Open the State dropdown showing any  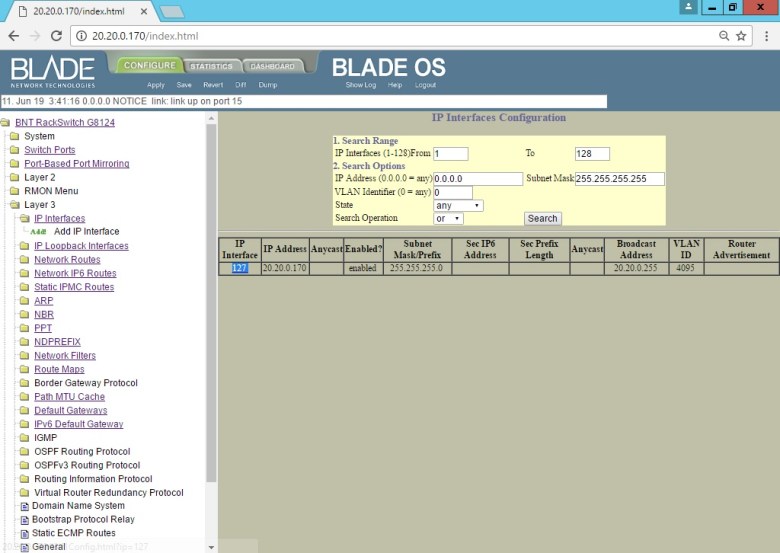458,205
